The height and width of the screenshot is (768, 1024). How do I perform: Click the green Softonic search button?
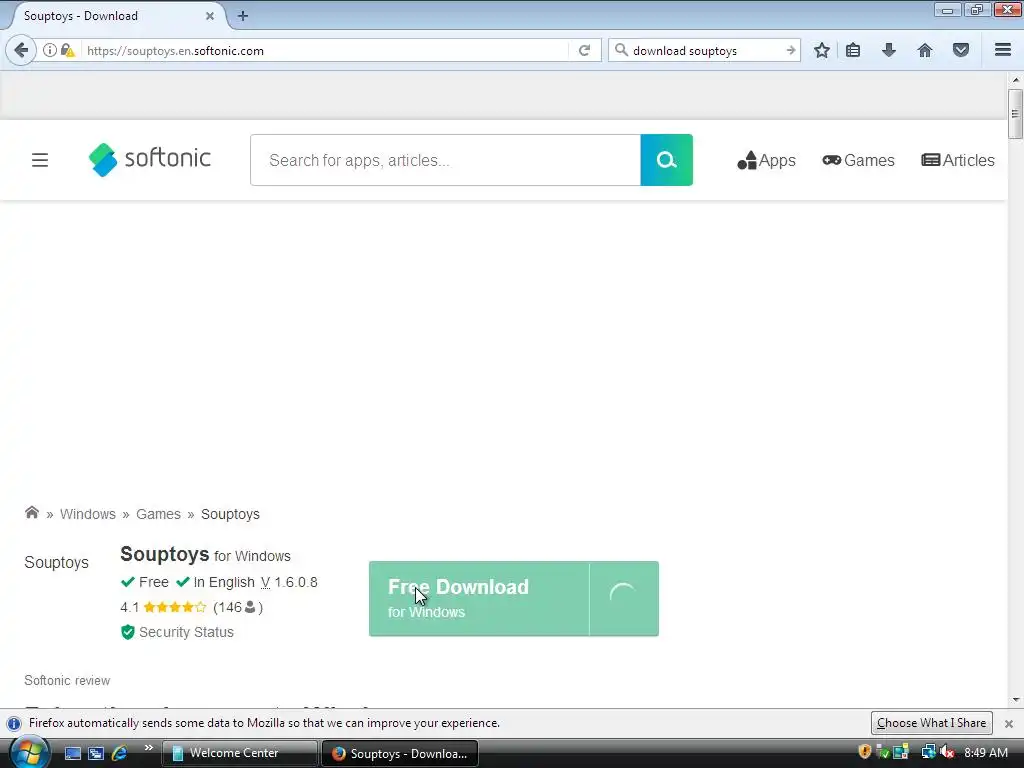pyautogui.click(x=666, y=160)
